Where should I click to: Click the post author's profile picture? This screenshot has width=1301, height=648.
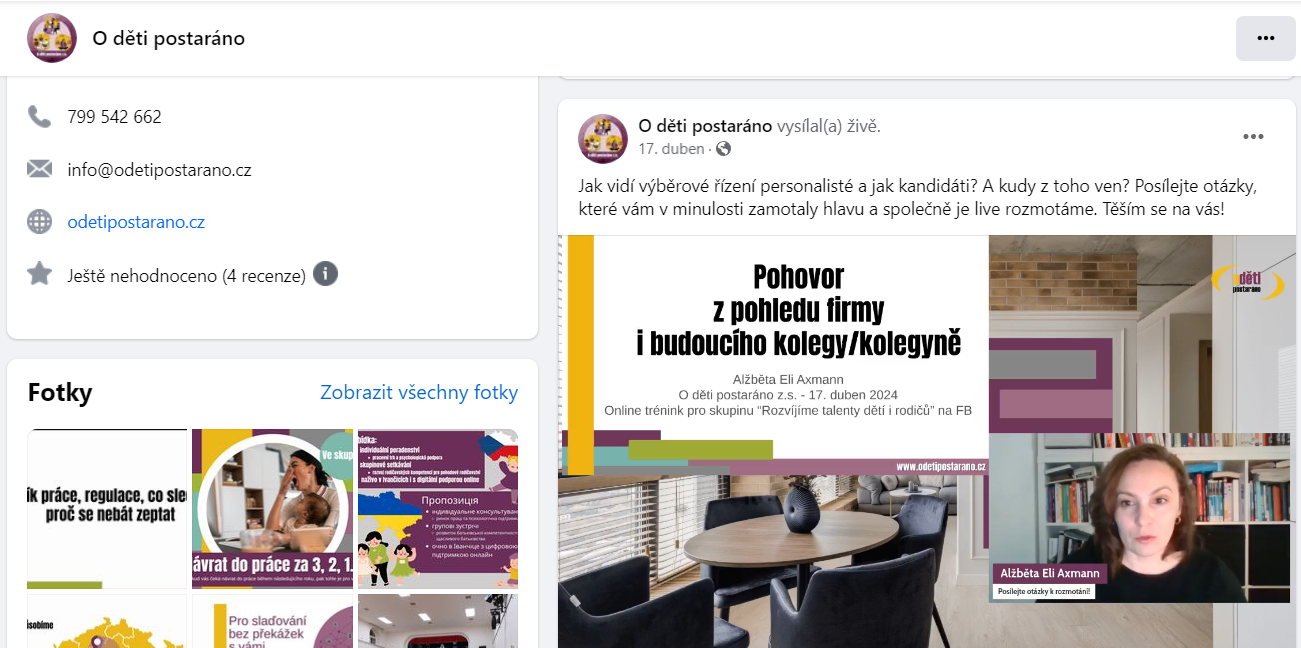(603, 138)
